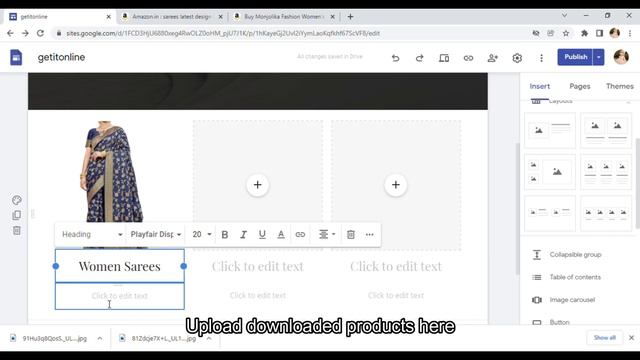Select the saree product image

pyautogui.click(x=112, y=171)
